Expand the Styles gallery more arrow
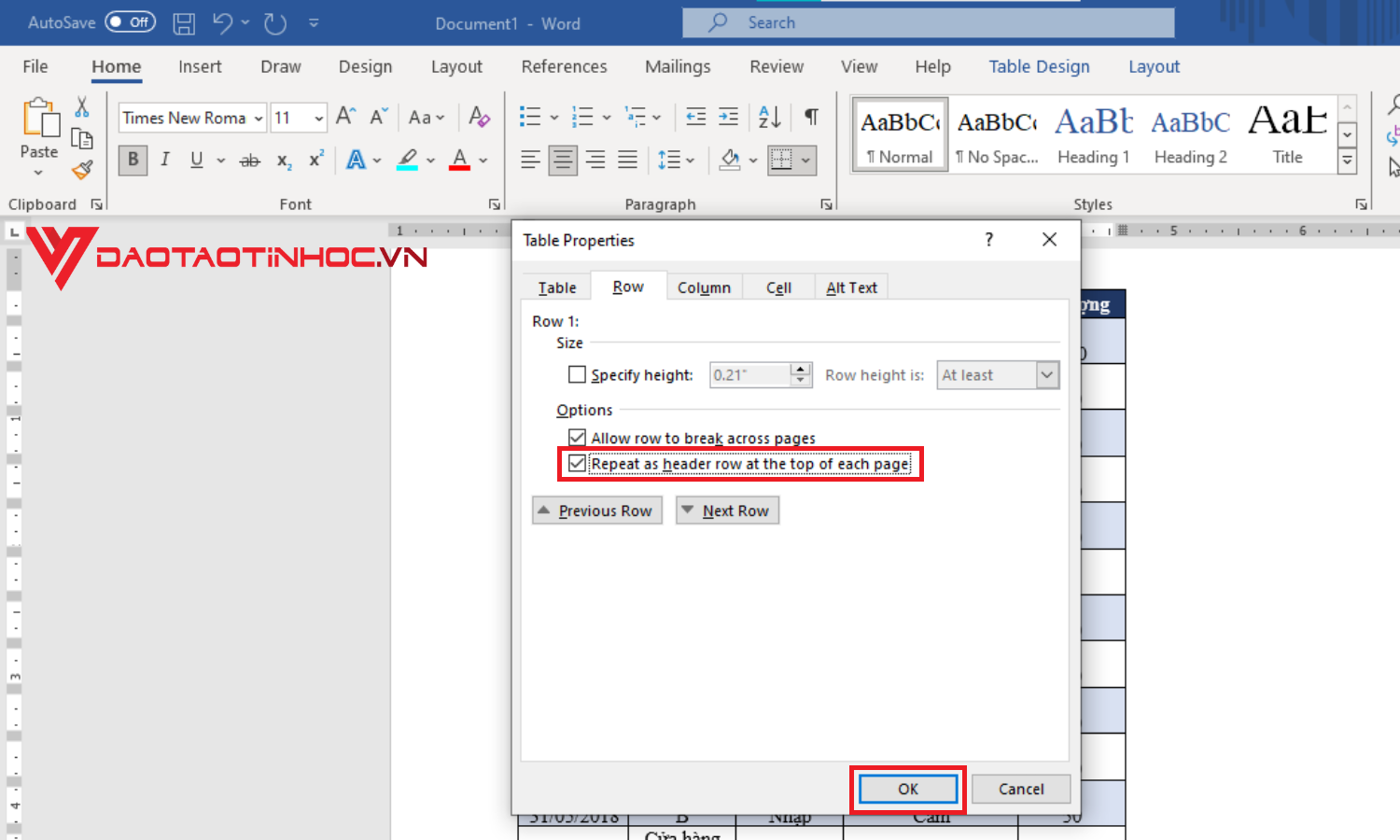Viewport: 1400px width, 840px height. point(1348,160)
